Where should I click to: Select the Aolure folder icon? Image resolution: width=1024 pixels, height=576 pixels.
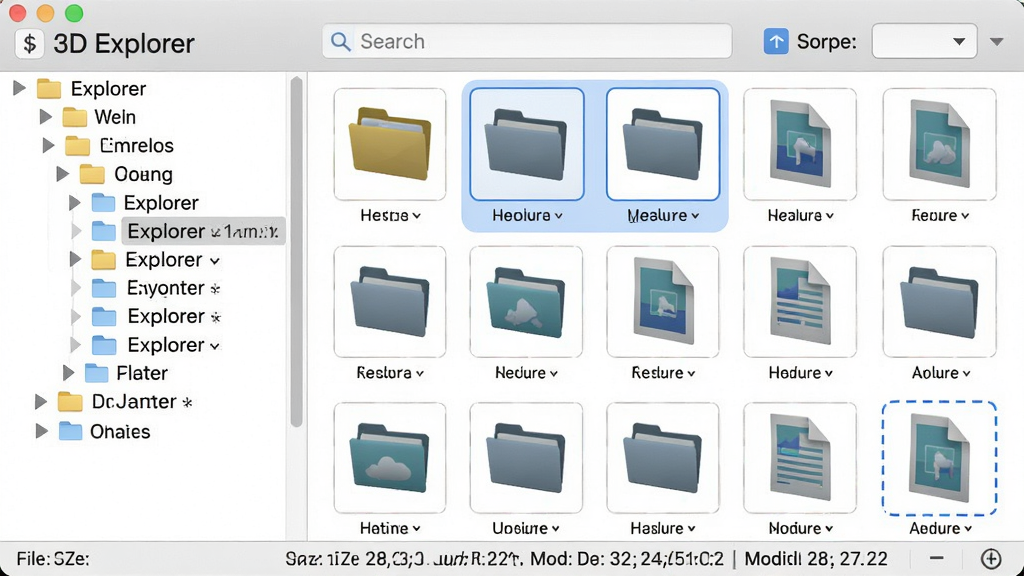point(940,302)
